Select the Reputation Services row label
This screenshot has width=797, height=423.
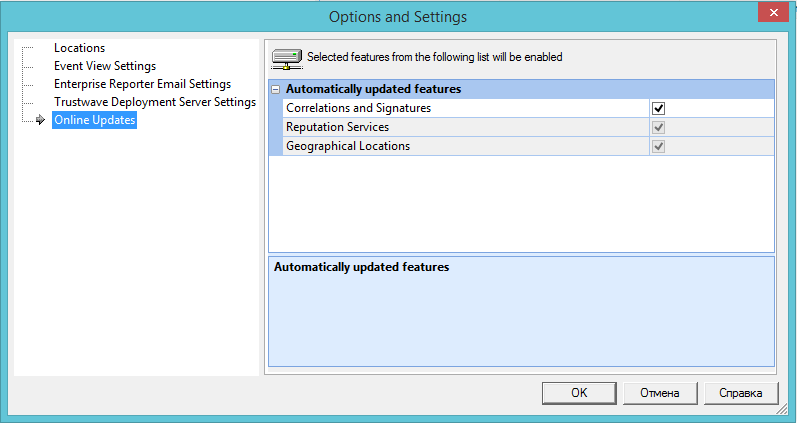337,127
